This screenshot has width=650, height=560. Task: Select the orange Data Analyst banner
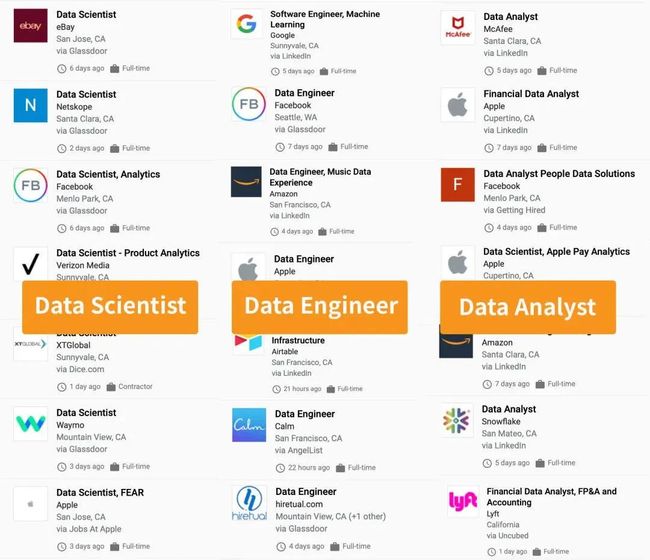tap(528, 307)
